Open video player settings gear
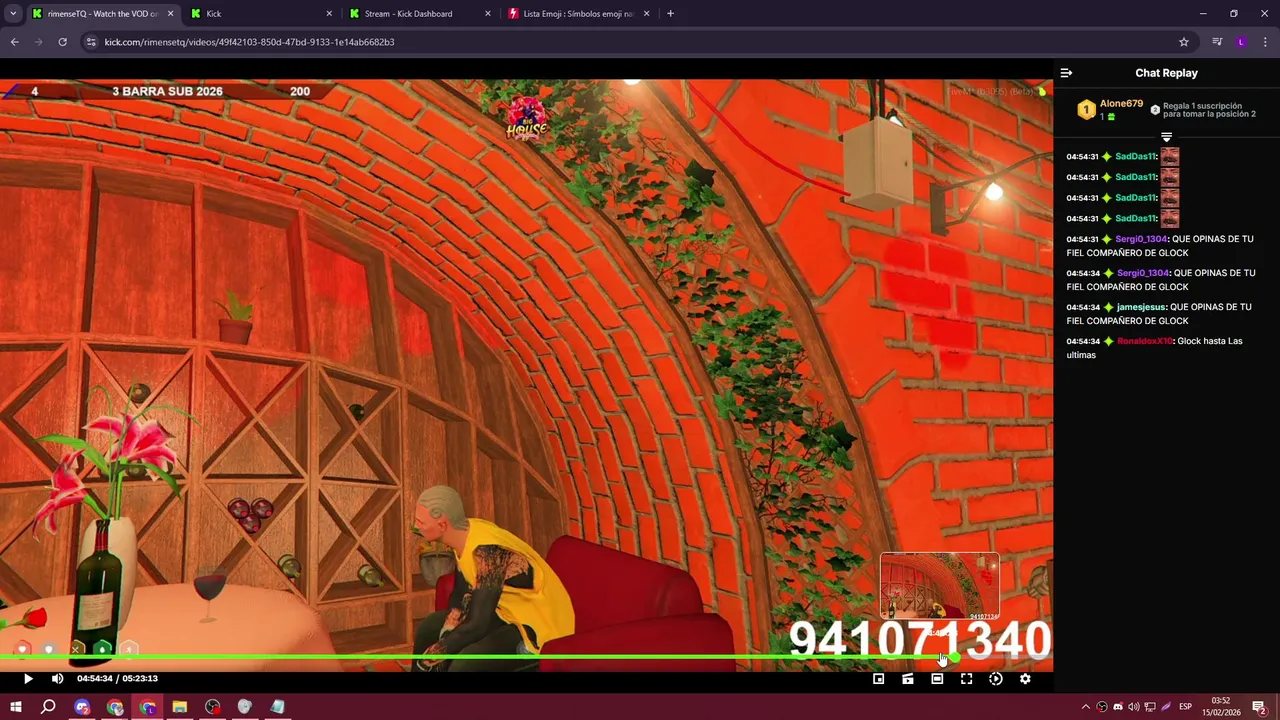This screenshot has height=720, width=1280. pos(1025,679)
